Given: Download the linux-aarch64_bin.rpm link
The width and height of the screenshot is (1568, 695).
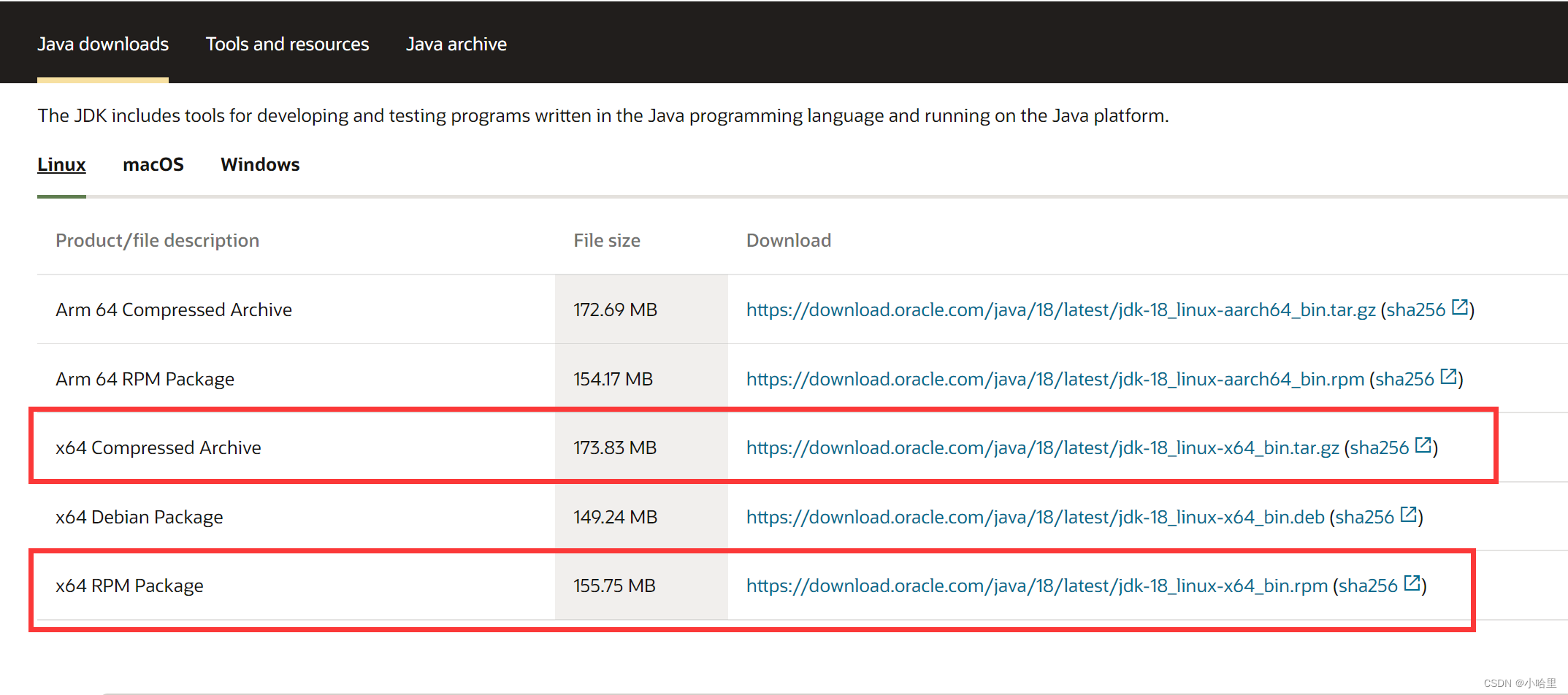Looking at the screenshot, I should click(1055, 379).
